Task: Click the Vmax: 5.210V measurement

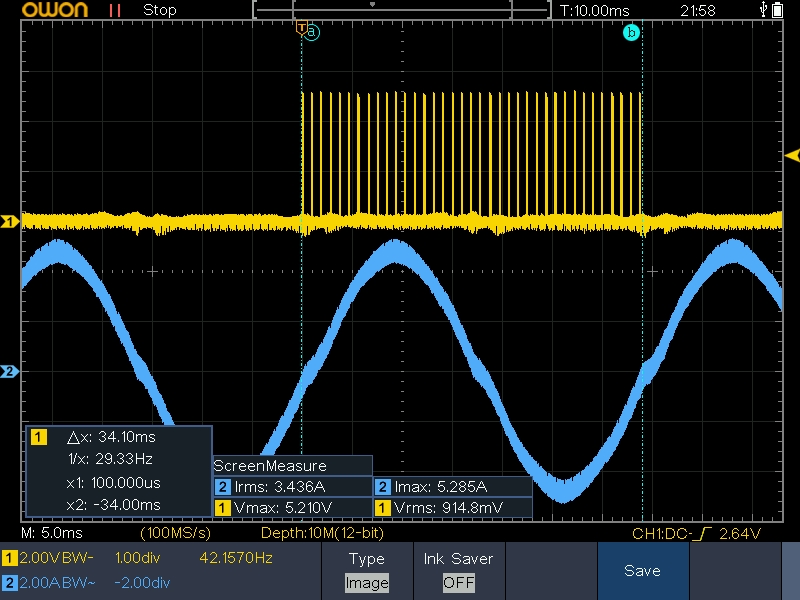Action: (283, 508)
